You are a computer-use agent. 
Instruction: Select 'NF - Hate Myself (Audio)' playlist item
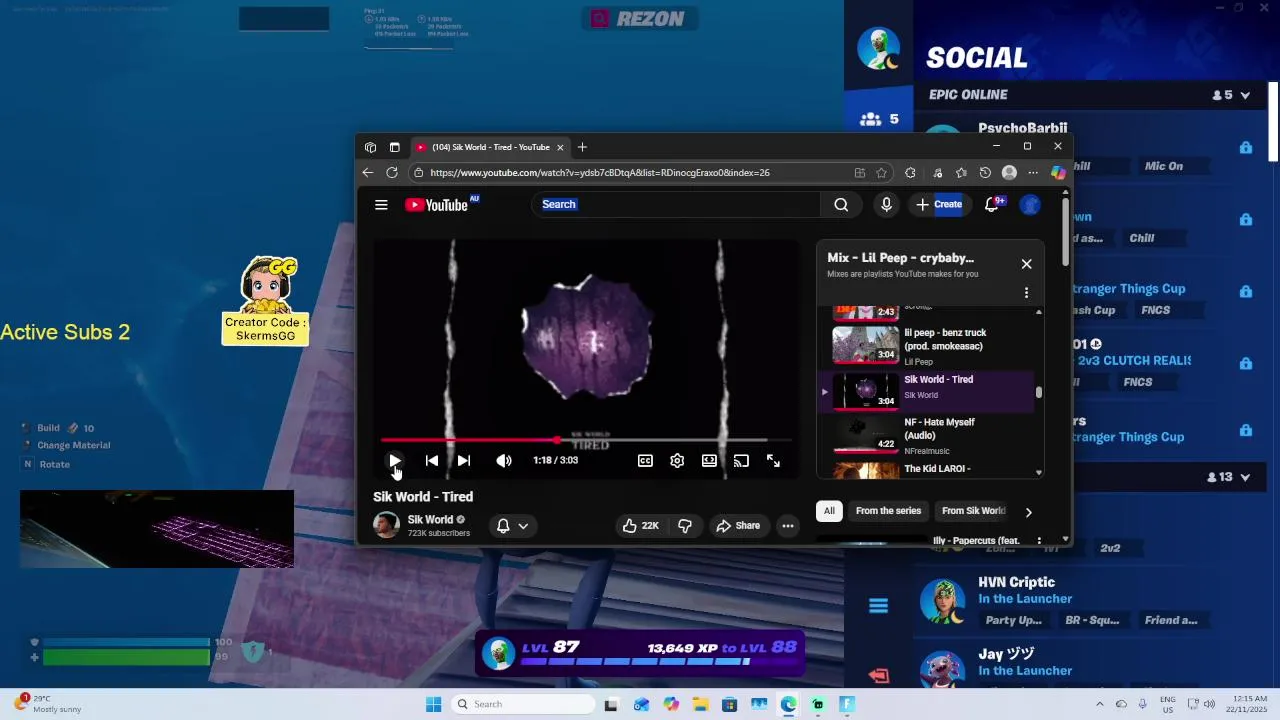pos(927,435)
